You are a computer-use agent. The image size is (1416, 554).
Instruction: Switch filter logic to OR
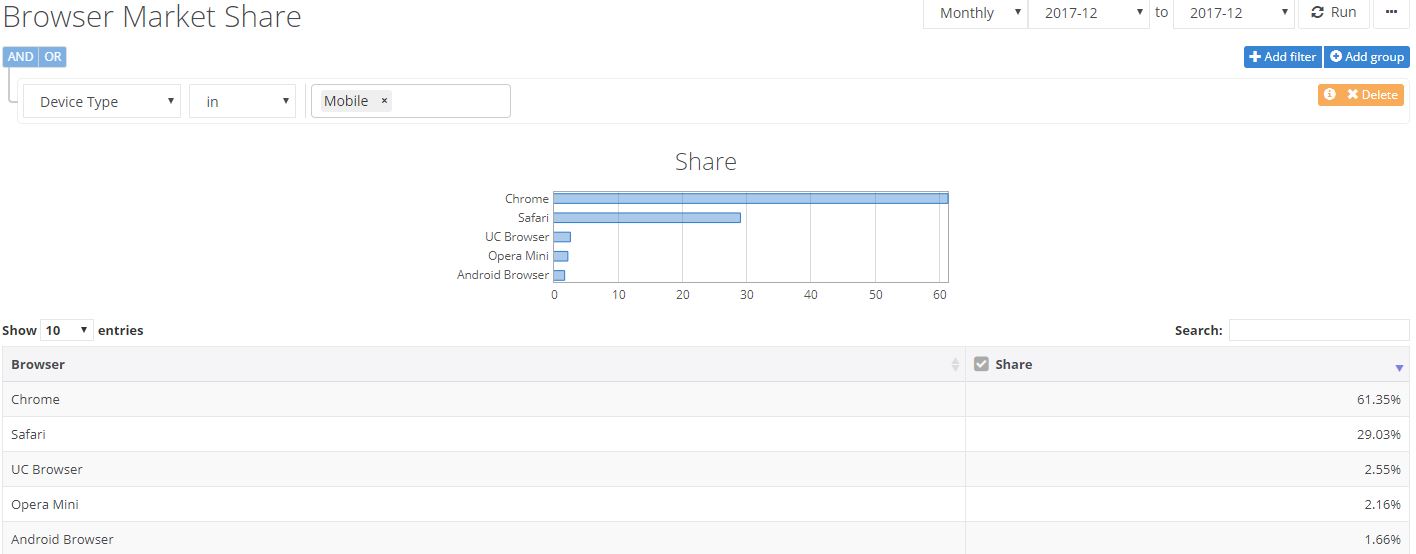[x=53, y=57]
